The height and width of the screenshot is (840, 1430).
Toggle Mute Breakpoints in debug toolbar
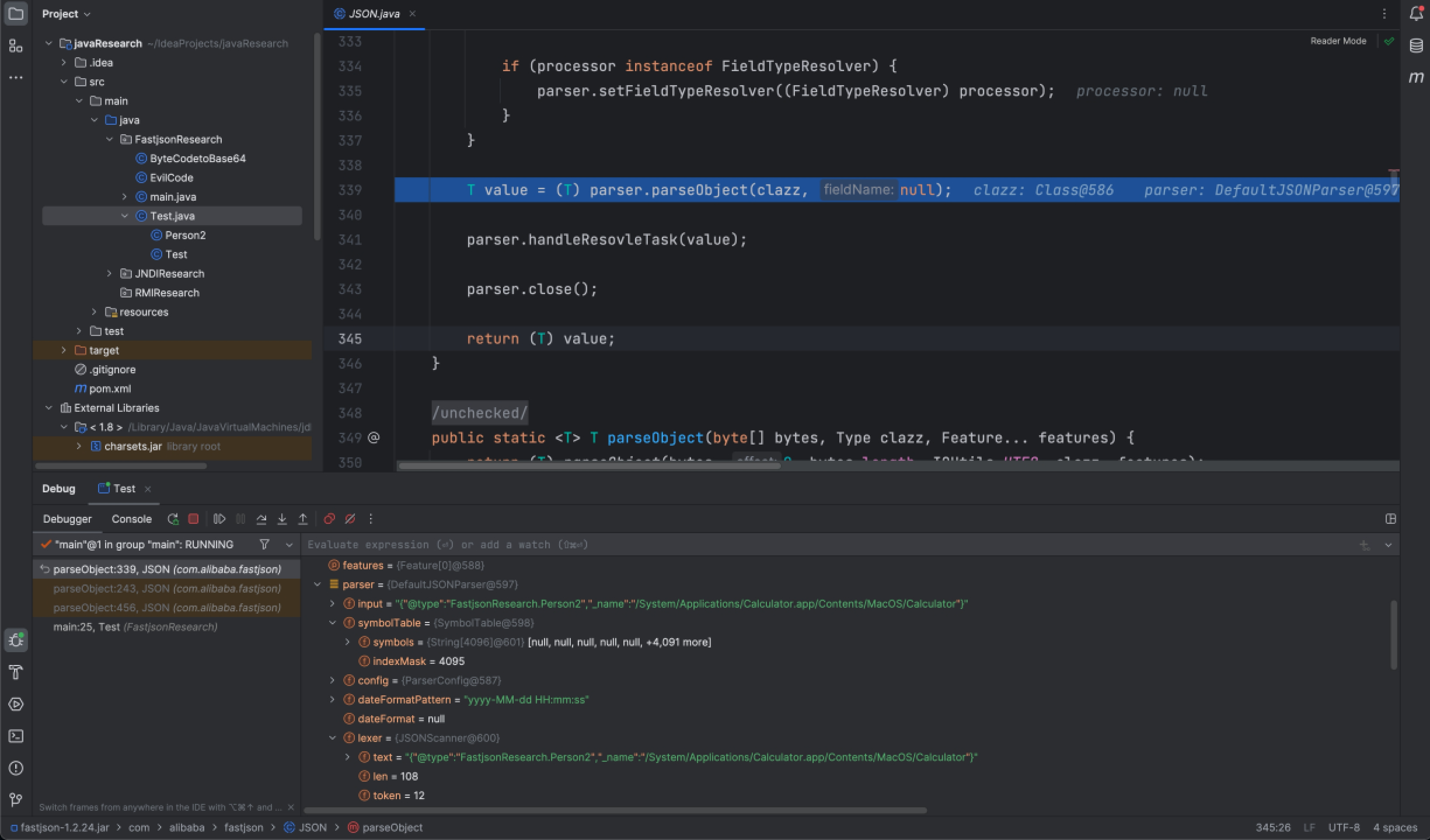(x=350, y=519)
